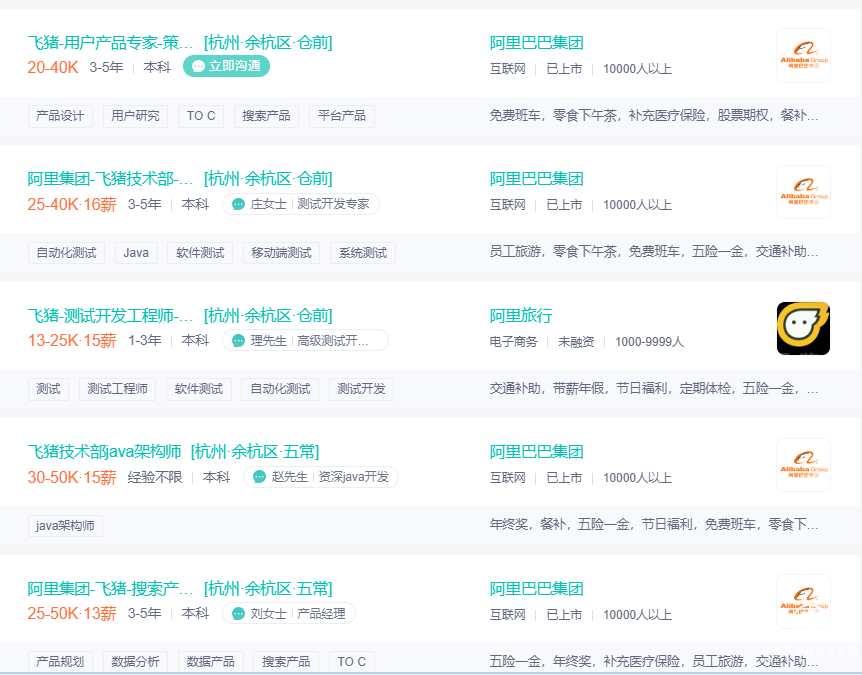The image size is (862, 675).
Task: Click the chat icon beside 刘女士
Action: tap(238, 613)
